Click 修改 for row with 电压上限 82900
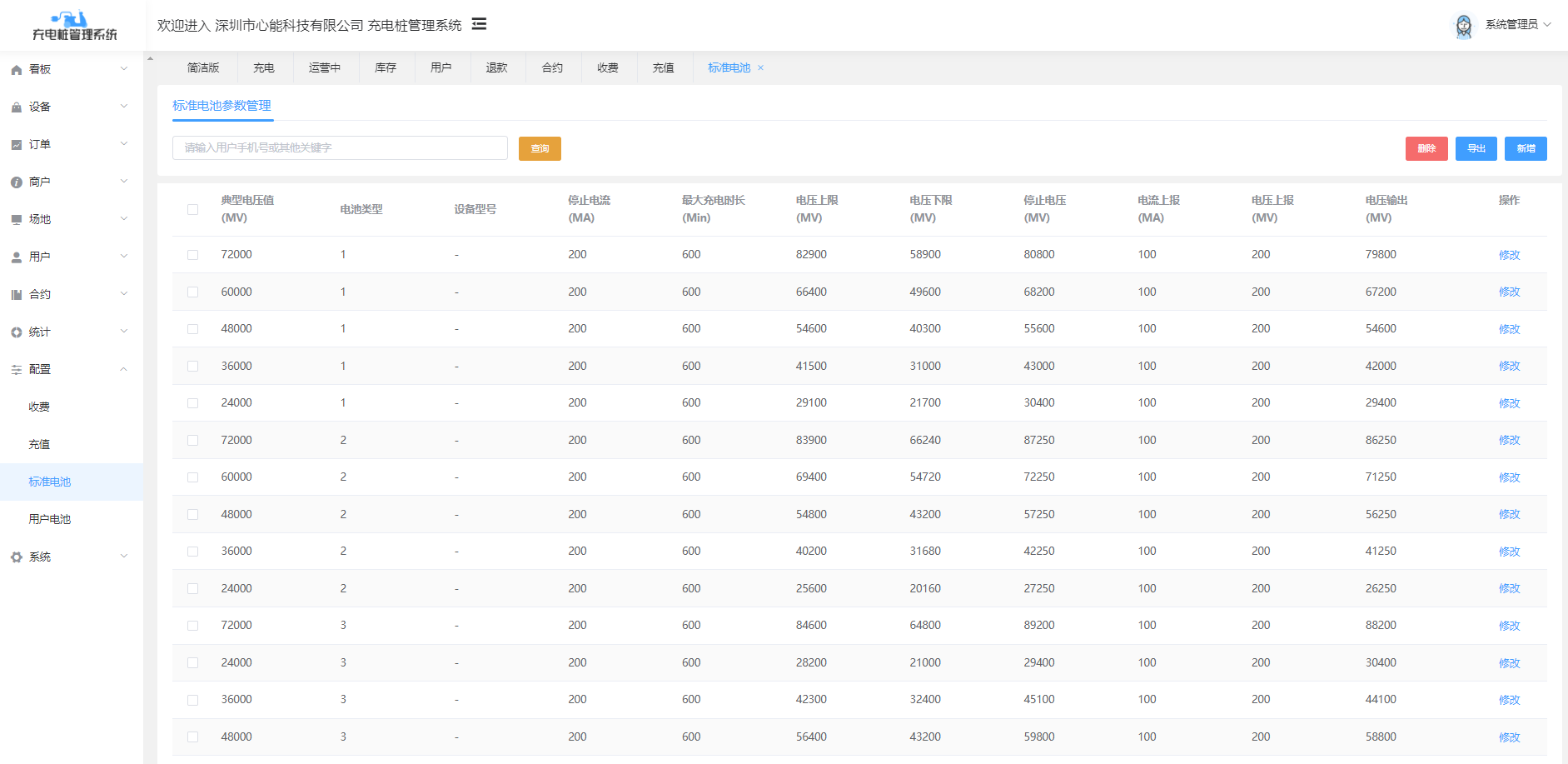 click(x=1509, y=255)
